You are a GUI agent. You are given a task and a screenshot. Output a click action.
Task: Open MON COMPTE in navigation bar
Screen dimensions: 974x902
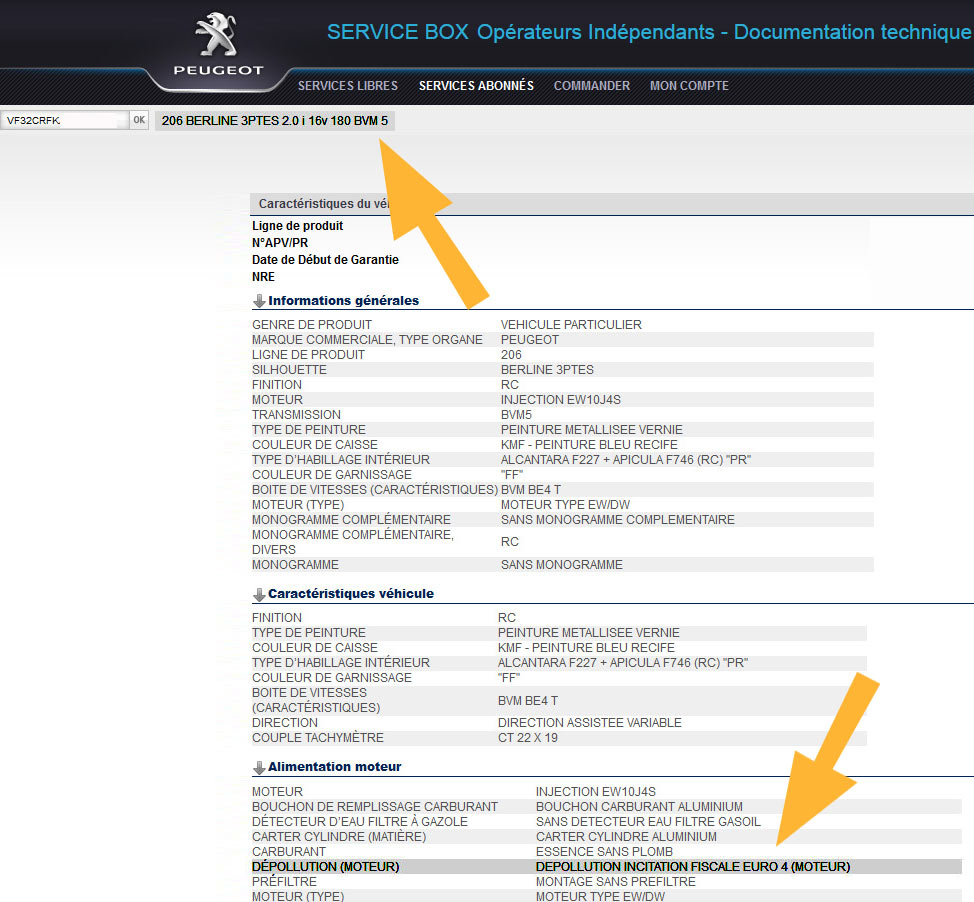[689, 86]
